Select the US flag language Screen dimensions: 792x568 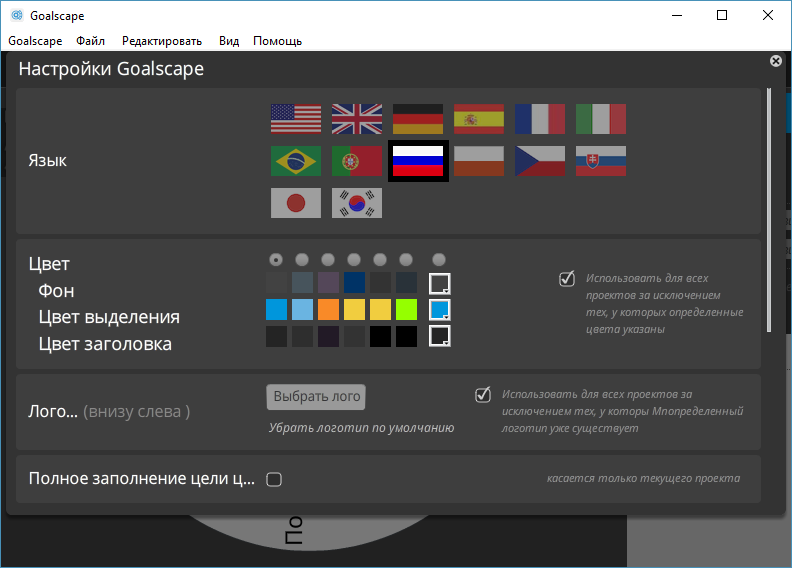[x=295, y=119]
